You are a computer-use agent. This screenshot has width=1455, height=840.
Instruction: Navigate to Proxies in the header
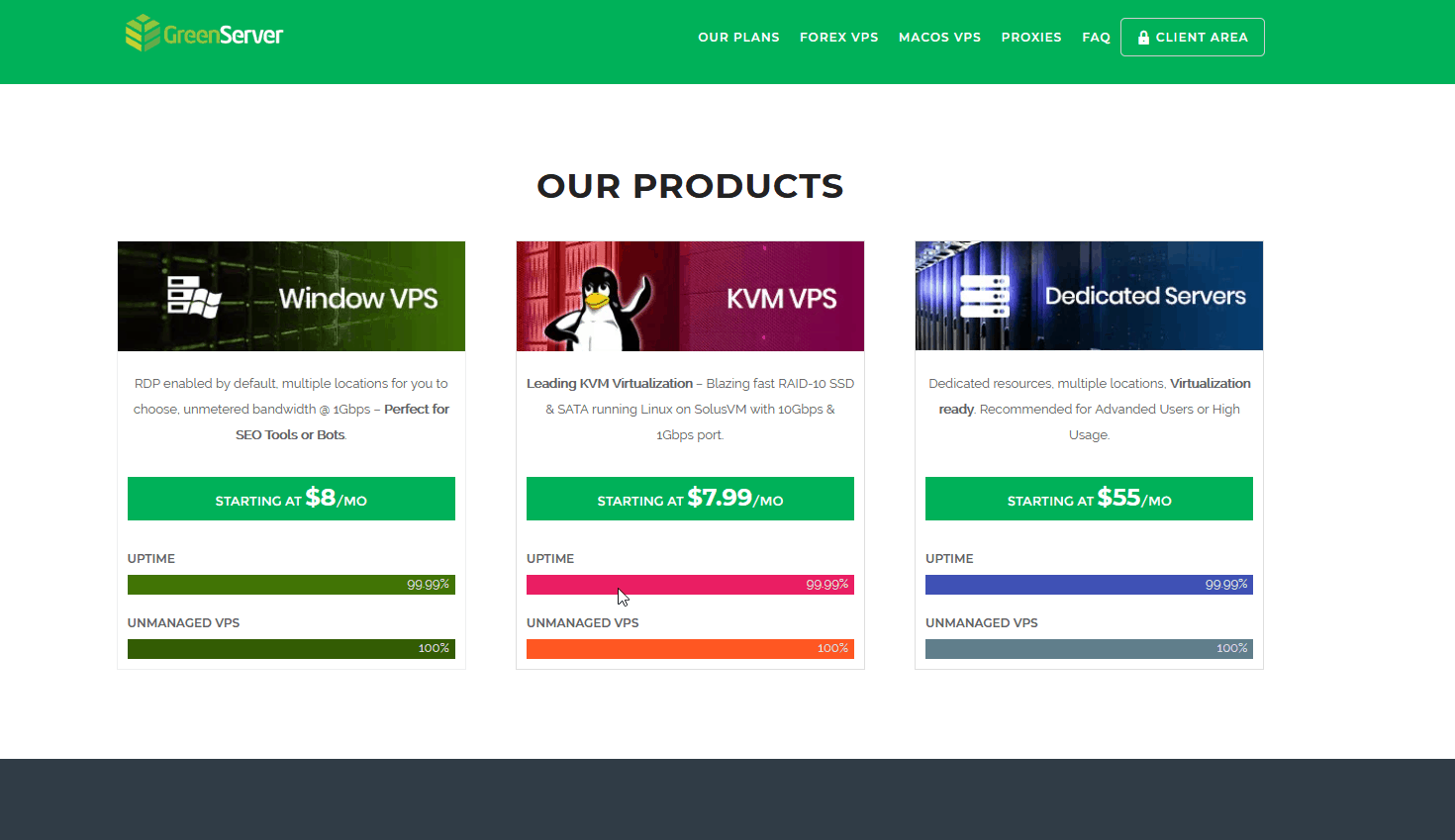tap(1030, 38)
